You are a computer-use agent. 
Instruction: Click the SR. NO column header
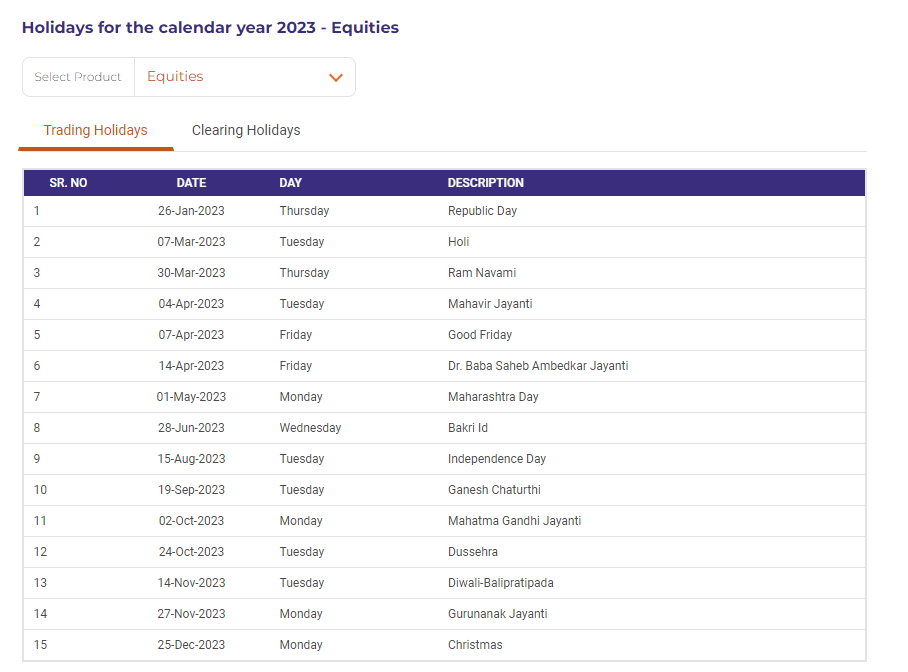pos(68,183)
